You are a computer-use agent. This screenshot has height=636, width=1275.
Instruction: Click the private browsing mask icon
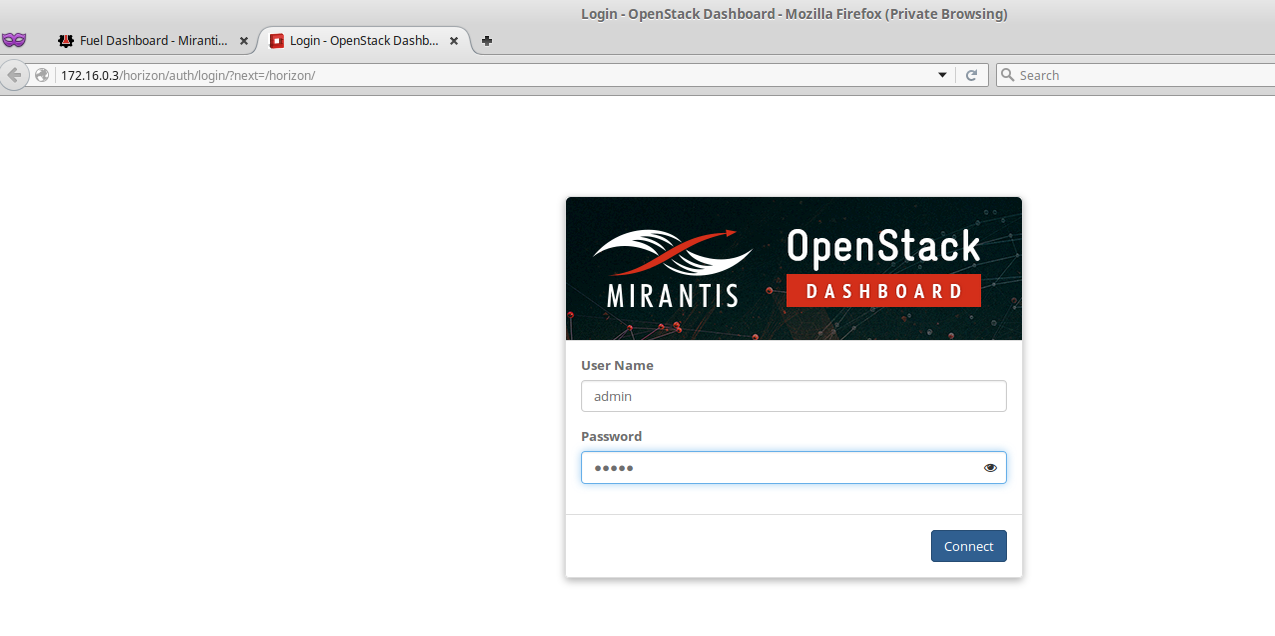pyautogui.click(x=14, y=40)
